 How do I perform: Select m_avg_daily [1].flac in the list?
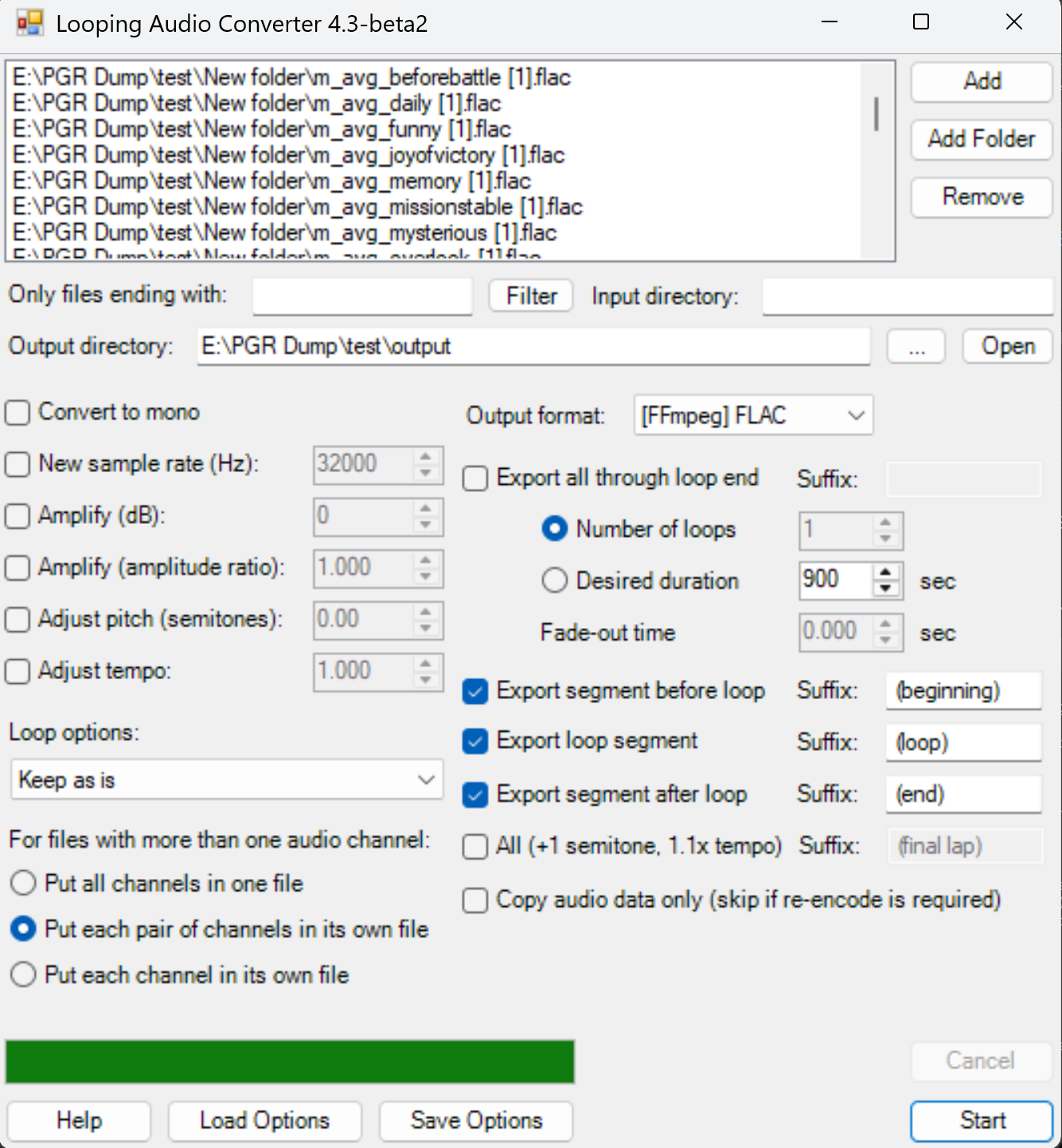256,103
